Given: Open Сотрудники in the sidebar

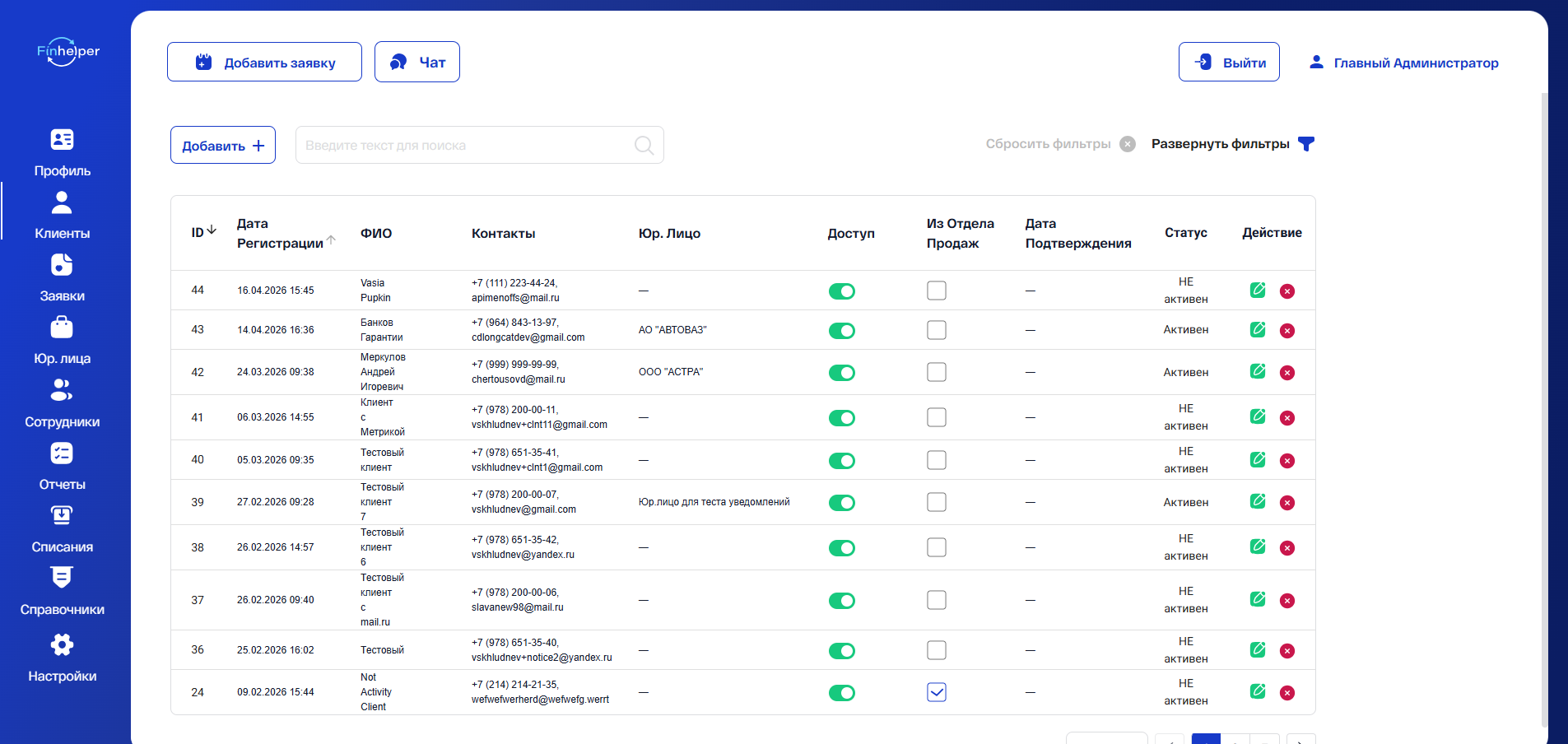Looking at the screenshot, I should click(63, 404).
